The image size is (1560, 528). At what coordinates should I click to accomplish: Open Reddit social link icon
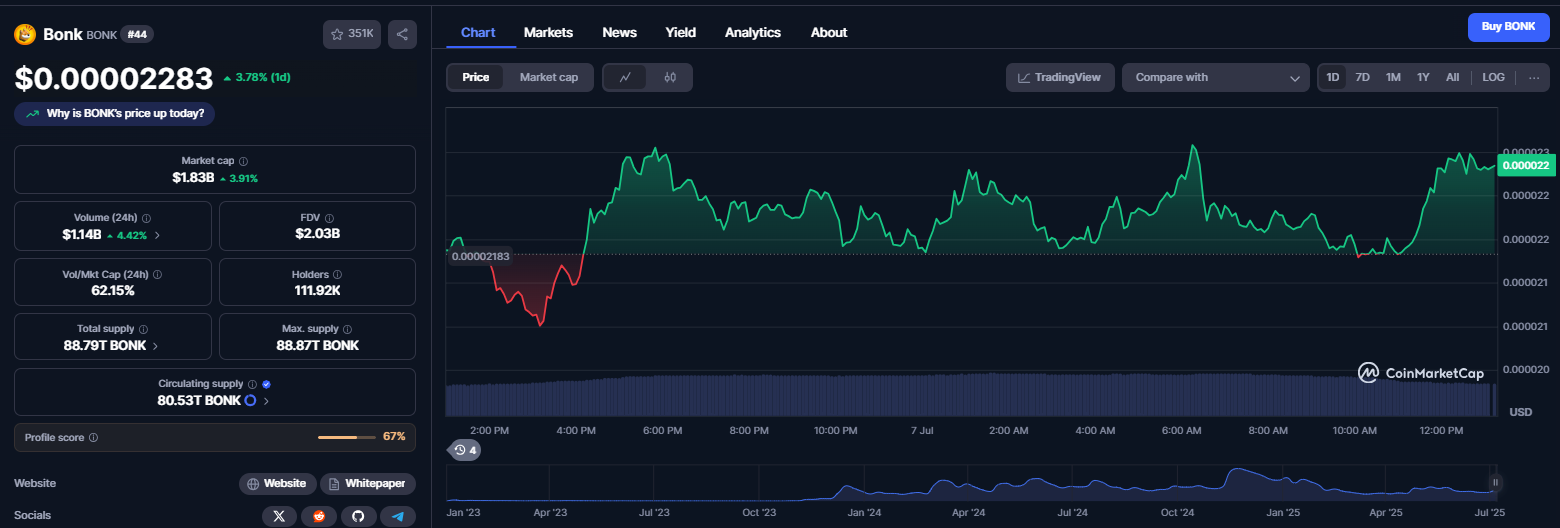[319, 516]
